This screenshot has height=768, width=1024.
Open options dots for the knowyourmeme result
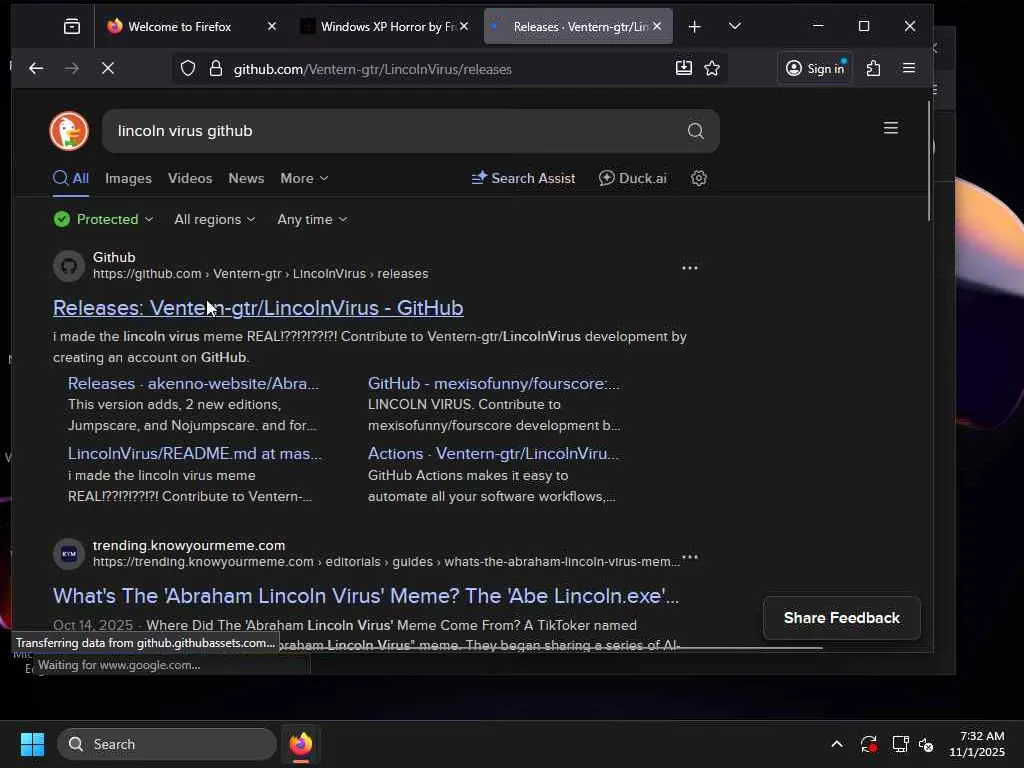point(690,557)
